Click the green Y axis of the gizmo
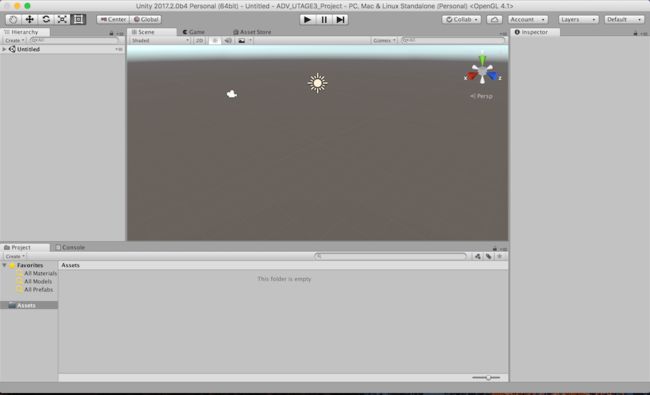650x395 pixels. tap(483, 59)
